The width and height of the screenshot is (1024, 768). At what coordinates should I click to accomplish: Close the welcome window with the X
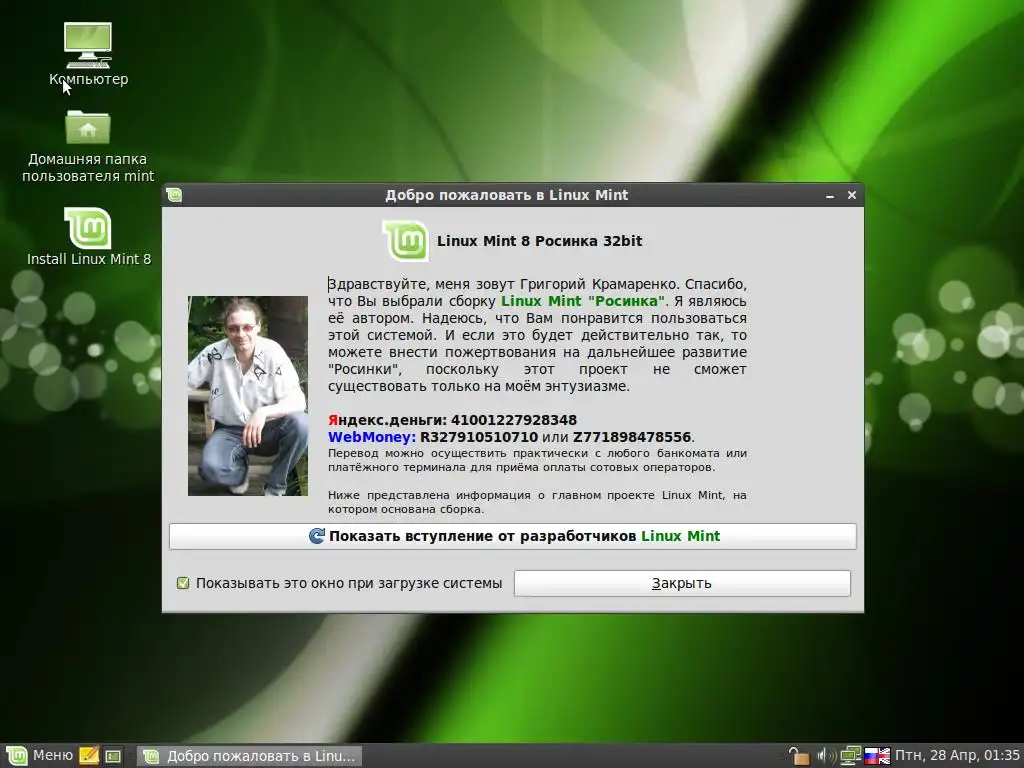852,195
